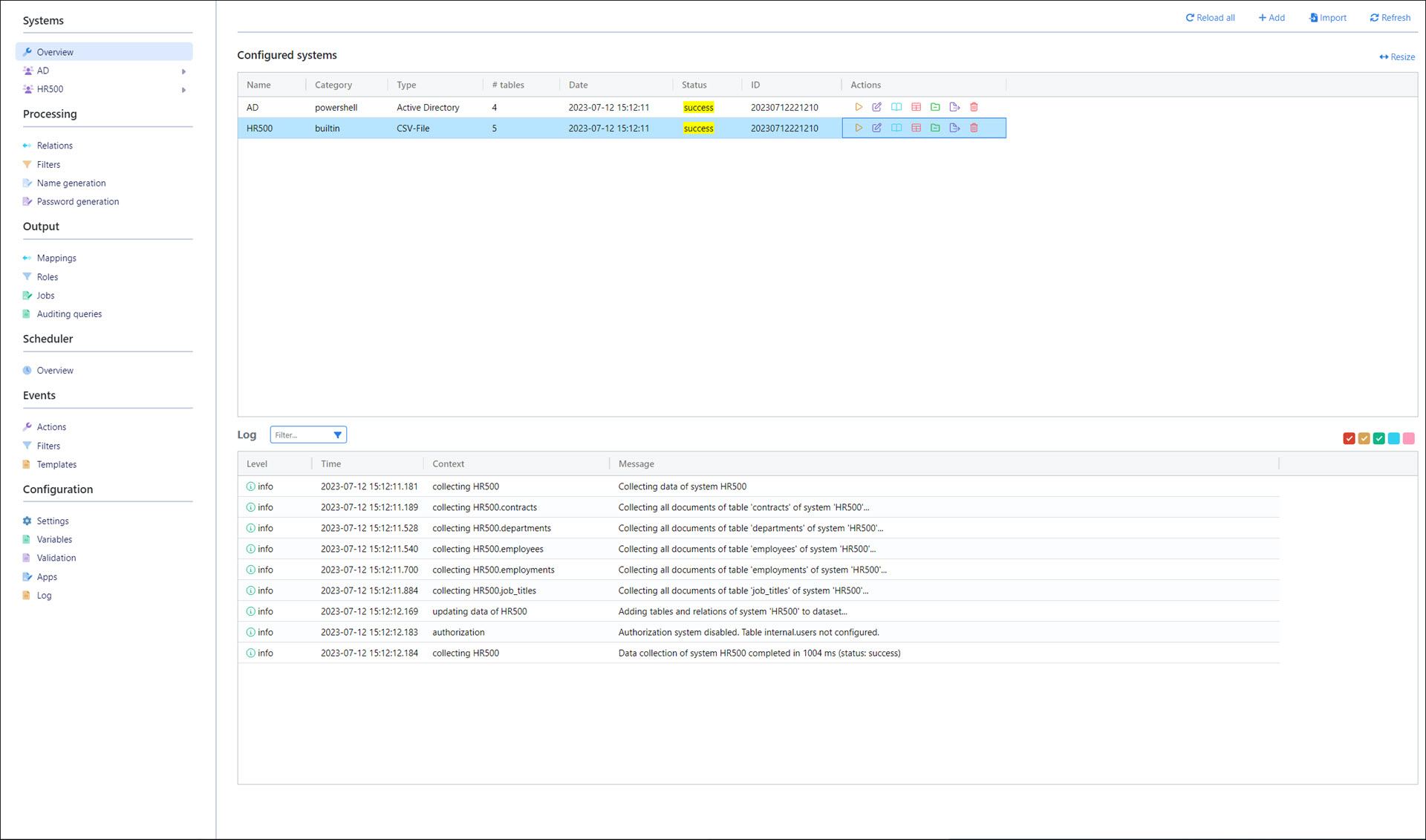Click the play icon in HR500 row
The image size is (1426, 840).
[x=858, y=128]
